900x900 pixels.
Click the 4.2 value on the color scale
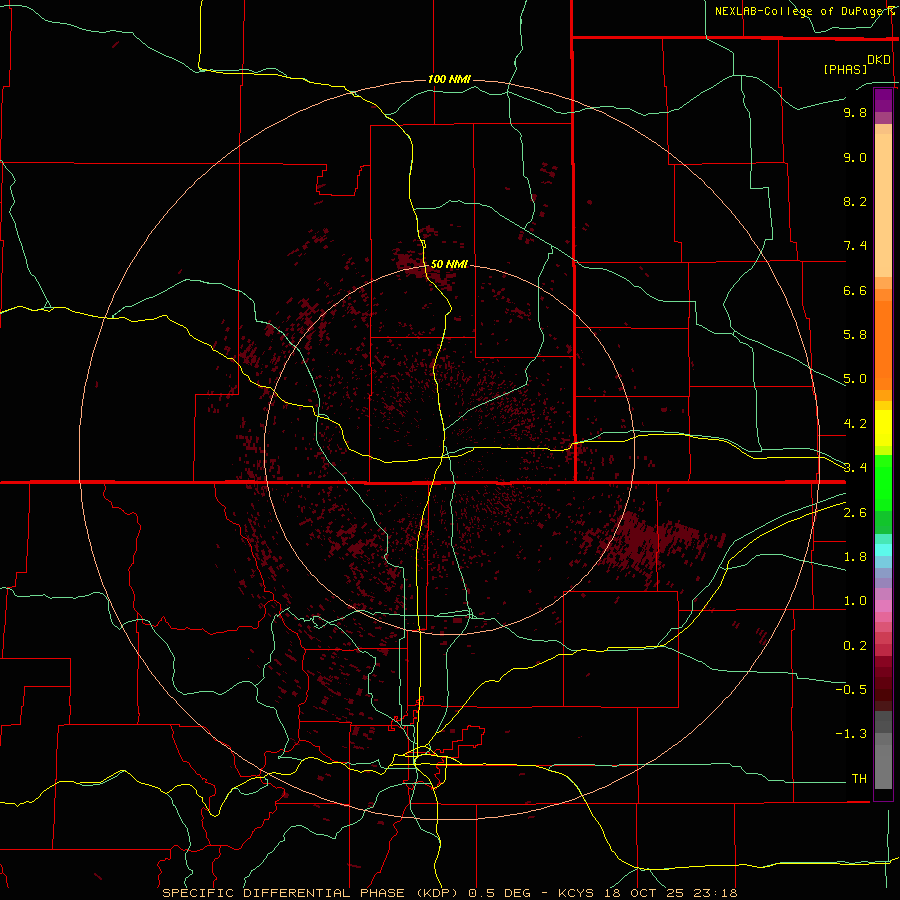pos(855,424)
